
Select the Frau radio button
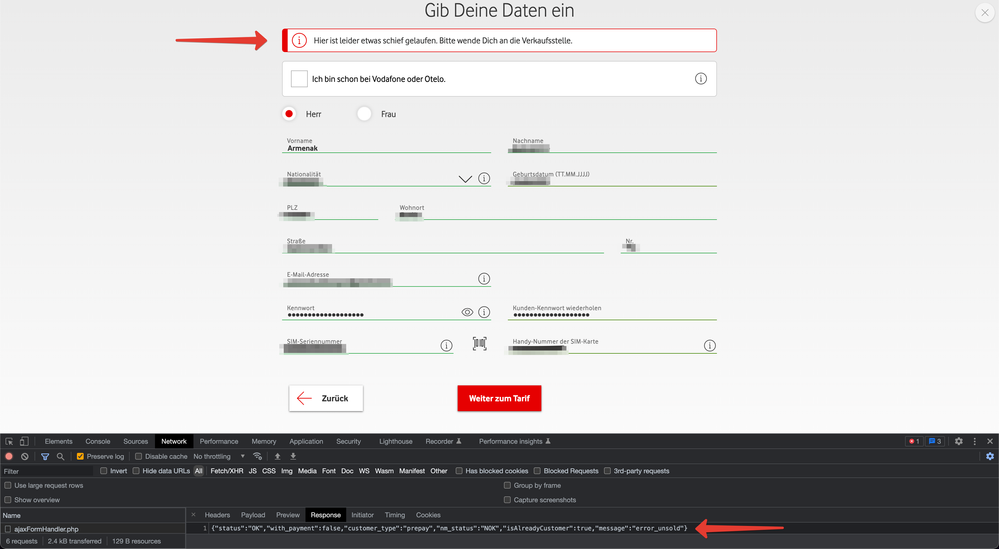364,114
